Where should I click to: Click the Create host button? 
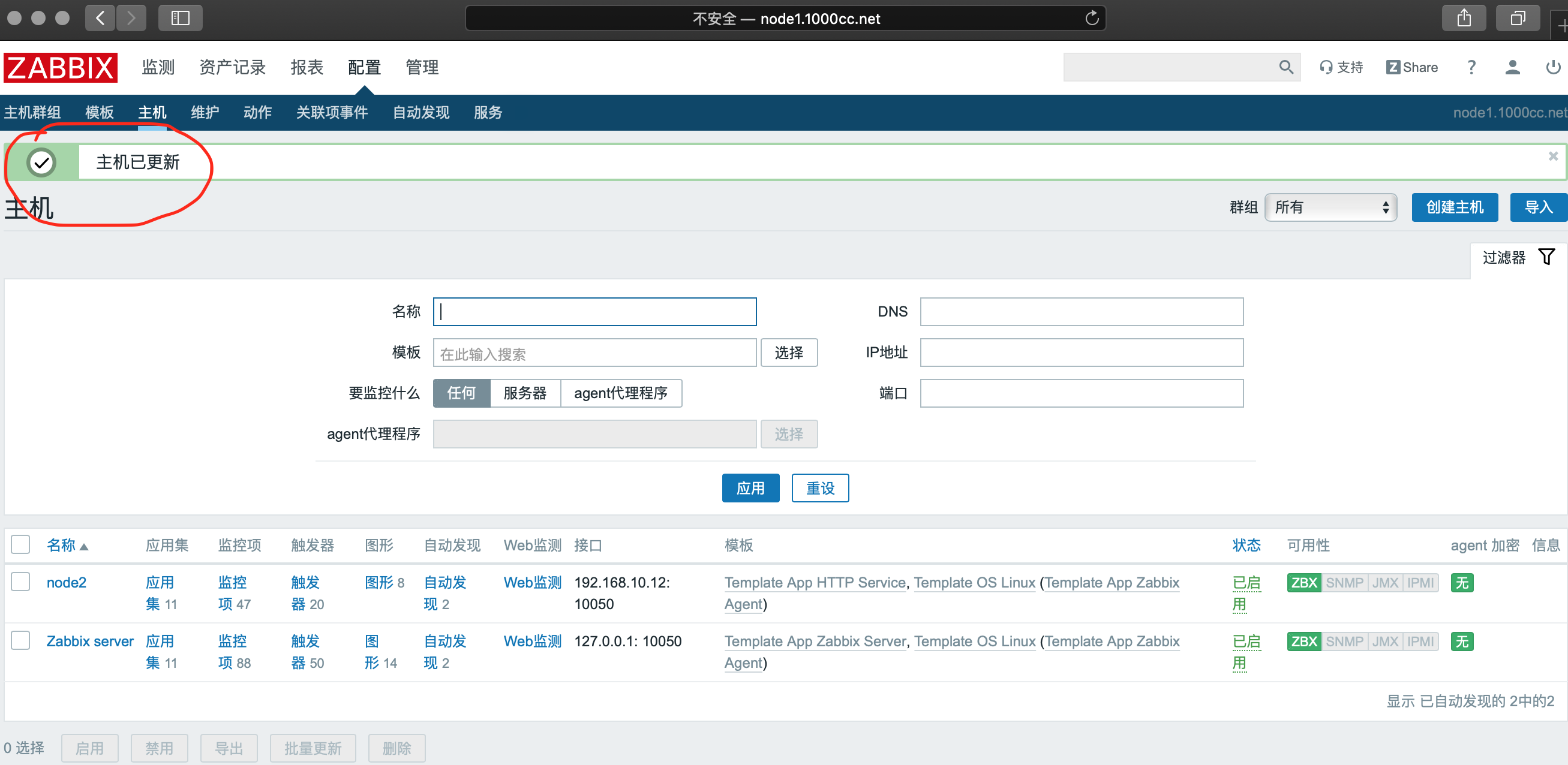1454,207
